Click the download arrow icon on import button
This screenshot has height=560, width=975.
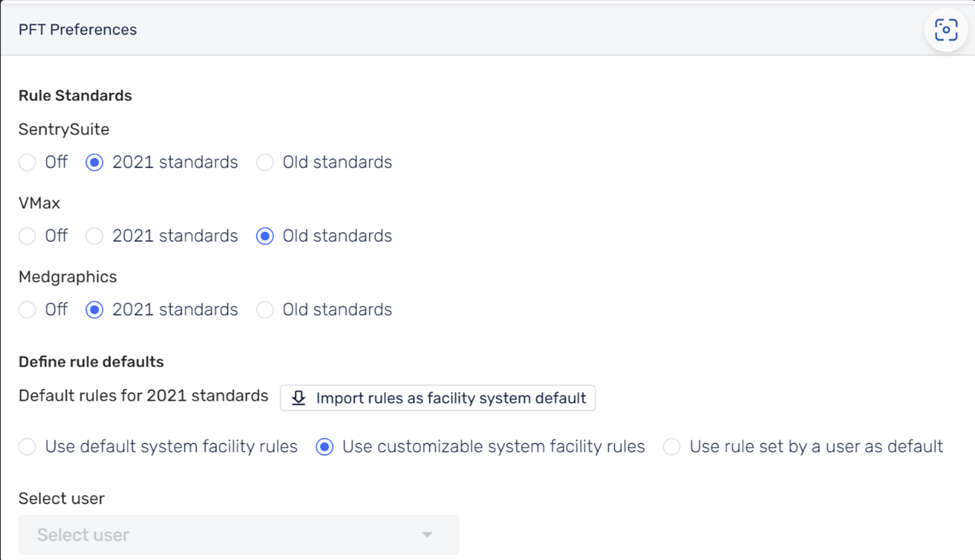click(298, 398)
